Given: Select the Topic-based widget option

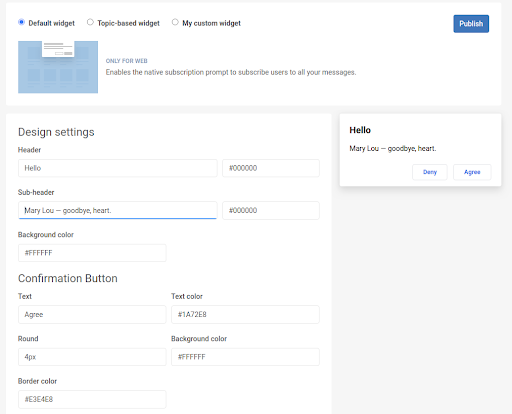Looking at the screenshot, I should (x=90, y=22).
